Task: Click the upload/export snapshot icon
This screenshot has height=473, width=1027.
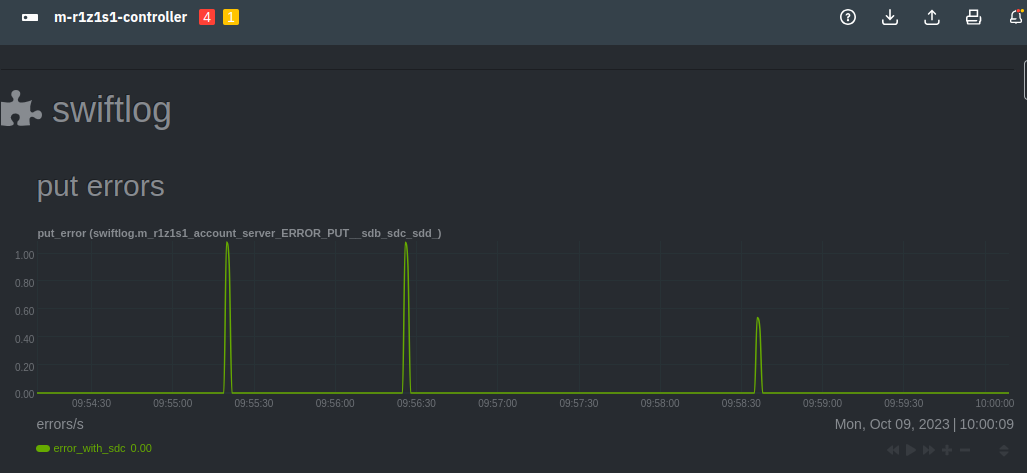Action: pos(932,17)
